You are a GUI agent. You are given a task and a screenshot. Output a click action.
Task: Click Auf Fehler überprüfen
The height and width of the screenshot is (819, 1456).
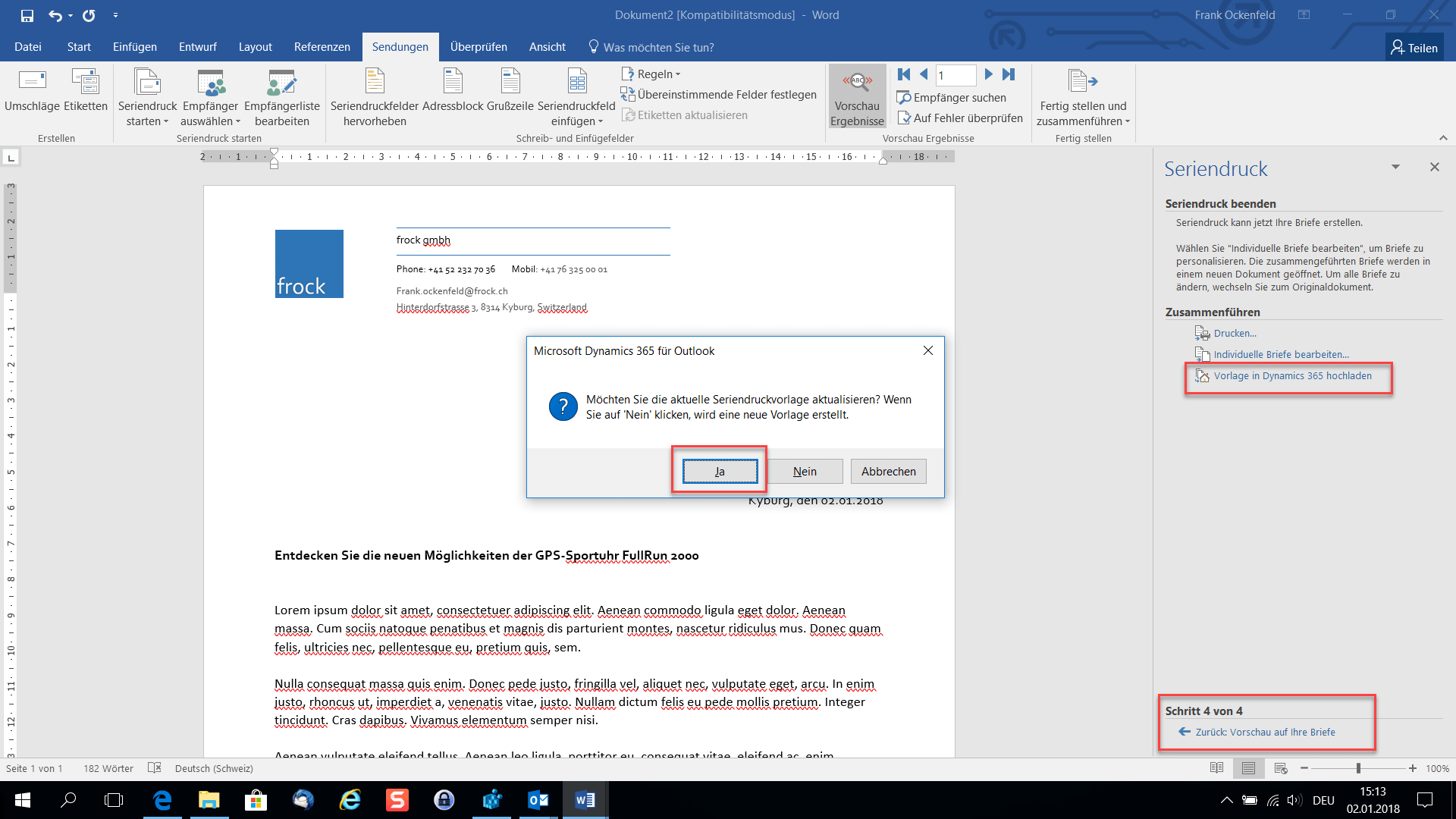(960, 118)
